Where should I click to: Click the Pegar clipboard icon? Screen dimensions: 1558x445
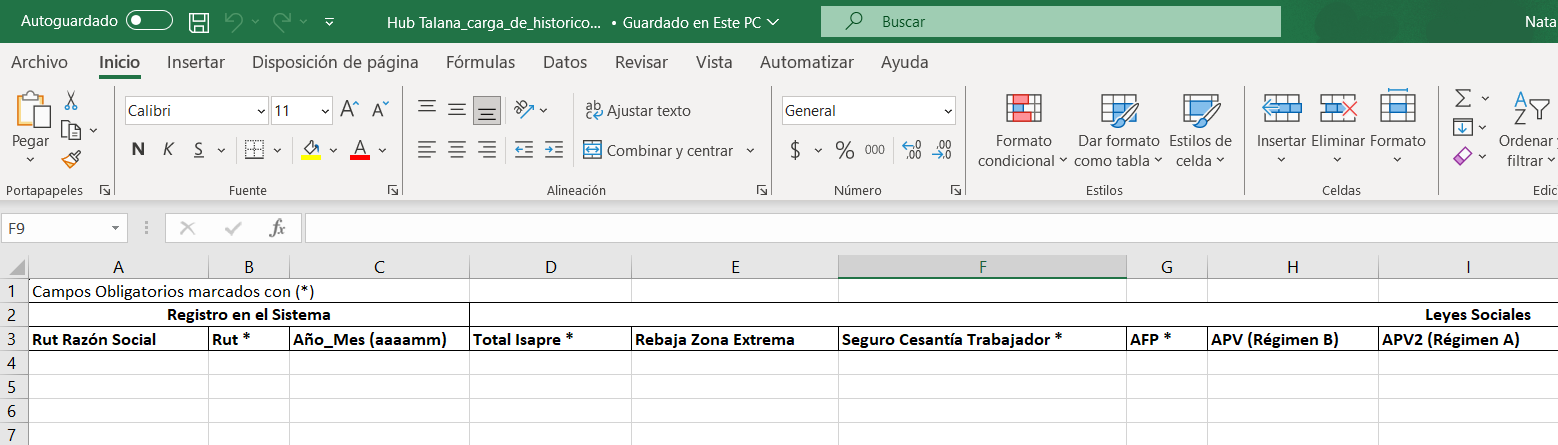[31, 110]
